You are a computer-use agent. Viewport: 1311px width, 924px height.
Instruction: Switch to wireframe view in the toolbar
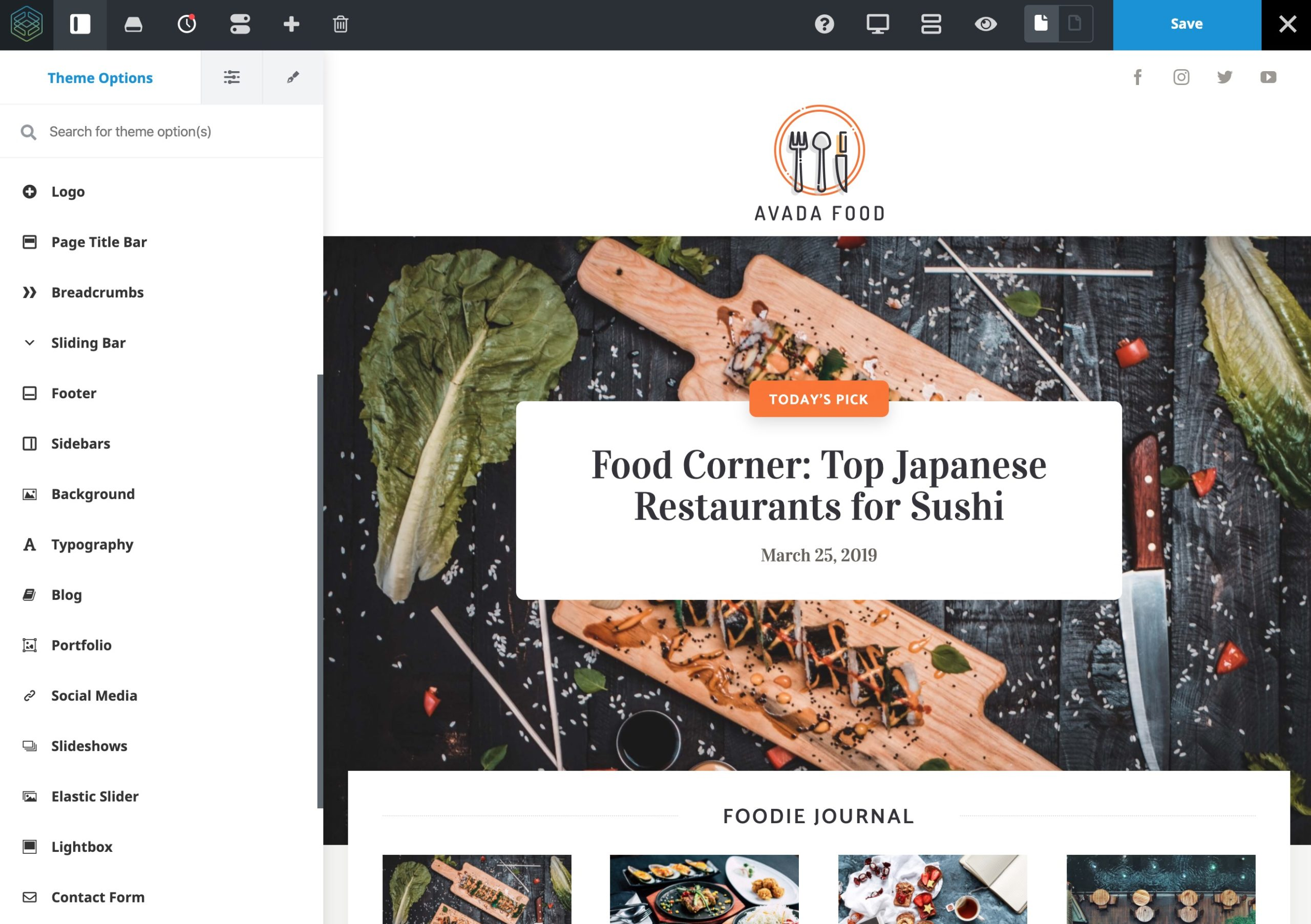pos(931,24)
